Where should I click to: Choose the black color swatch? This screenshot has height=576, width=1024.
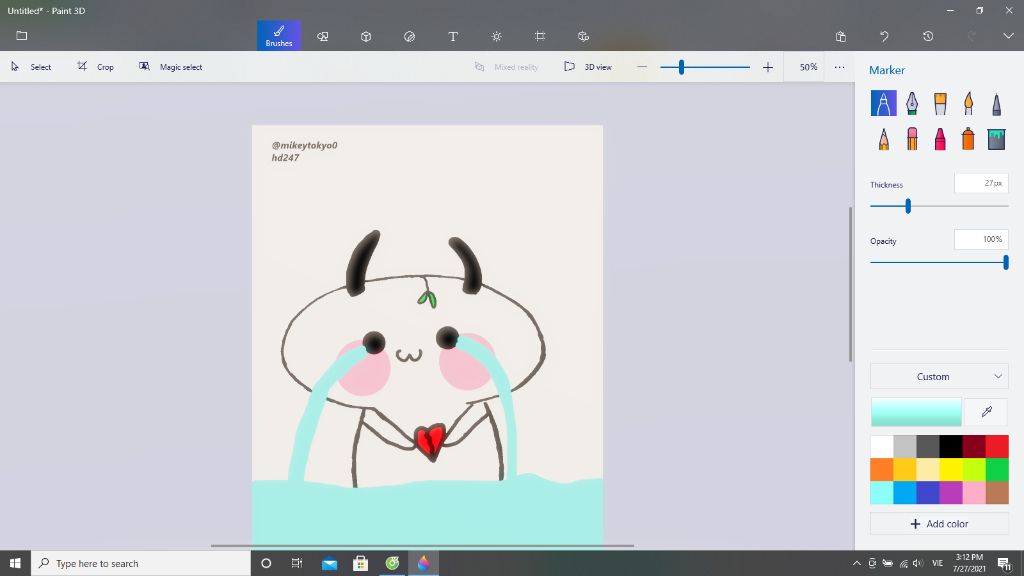click(x=951, y=447)
